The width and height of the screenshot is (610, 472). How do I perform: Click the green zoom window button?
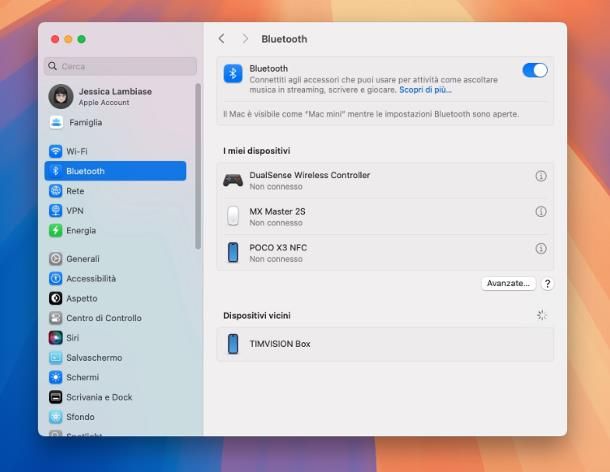pyautogui.click(x=81, y=39)
